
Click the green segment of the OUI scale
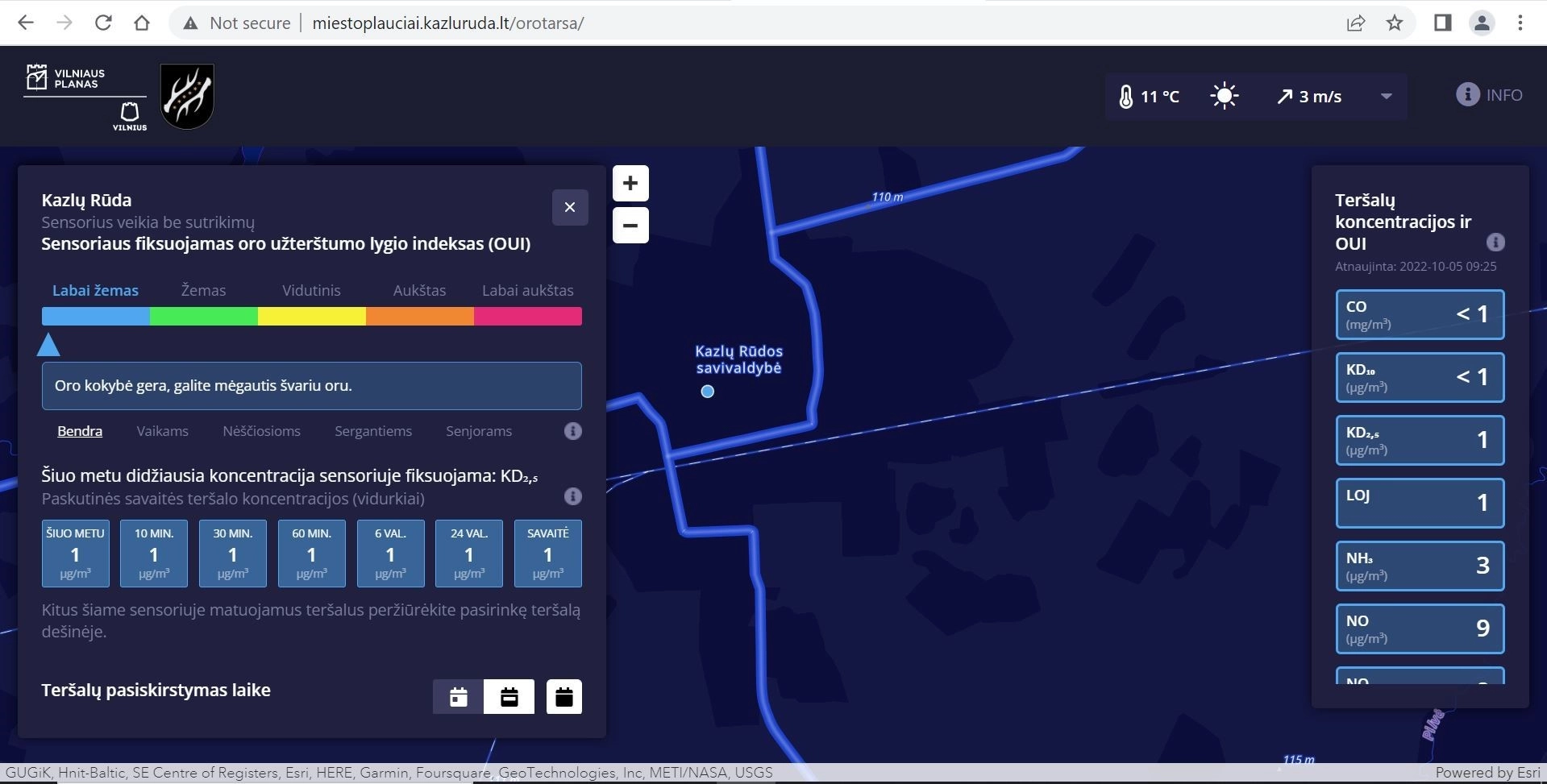point(204,316)
